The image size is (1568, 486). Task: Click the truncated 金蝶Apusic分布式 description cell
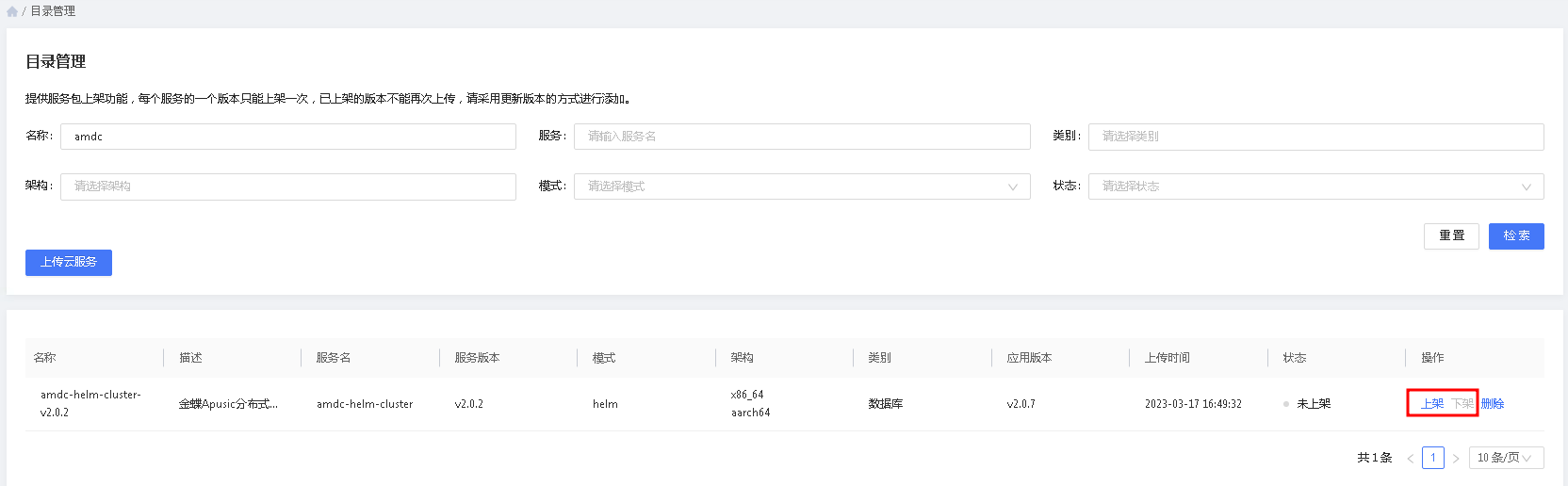[x=228, y=404]
